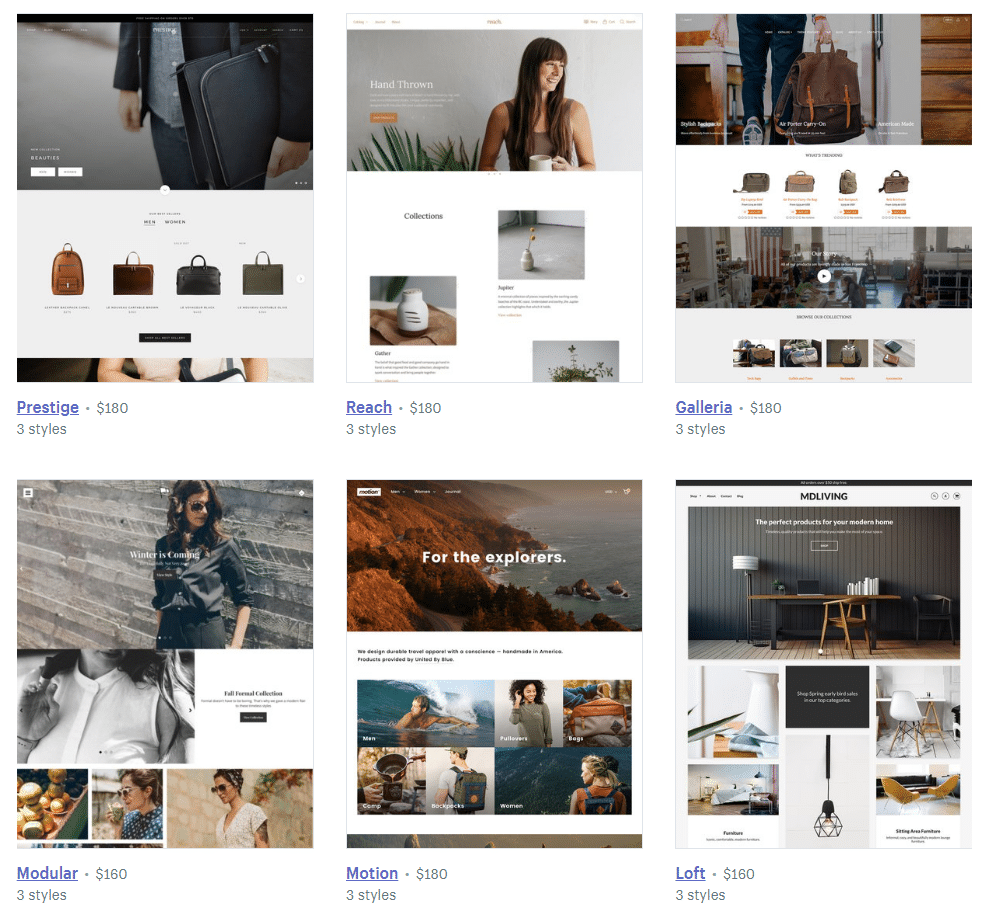Click the orange button under Hand Thrown
986x922 pixels.
tap(383, 117)
